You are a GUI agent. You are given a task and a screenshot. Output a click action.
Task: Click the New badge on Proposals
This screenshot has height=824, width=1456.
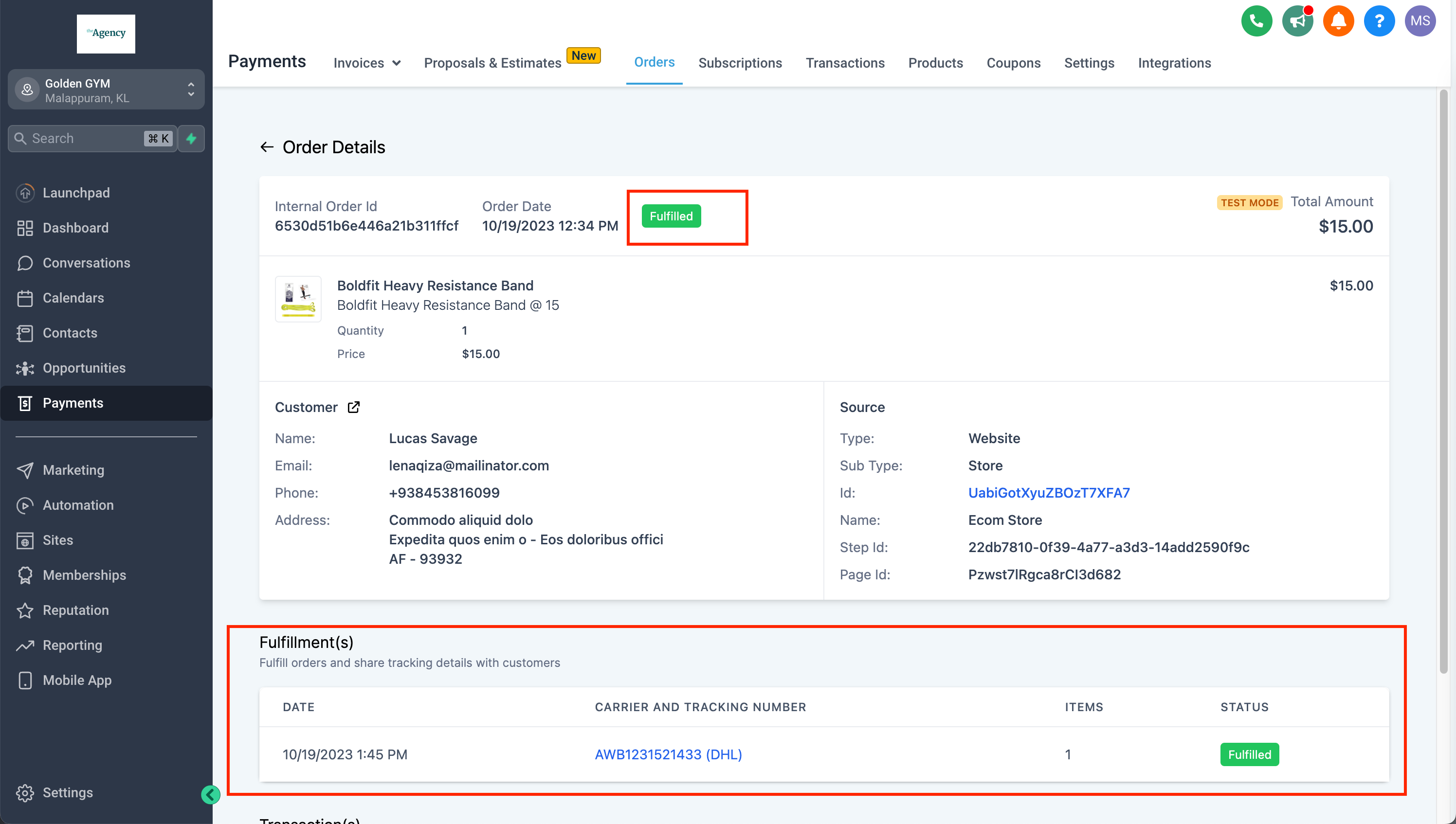pyautogui.click(x=583, y=55)
